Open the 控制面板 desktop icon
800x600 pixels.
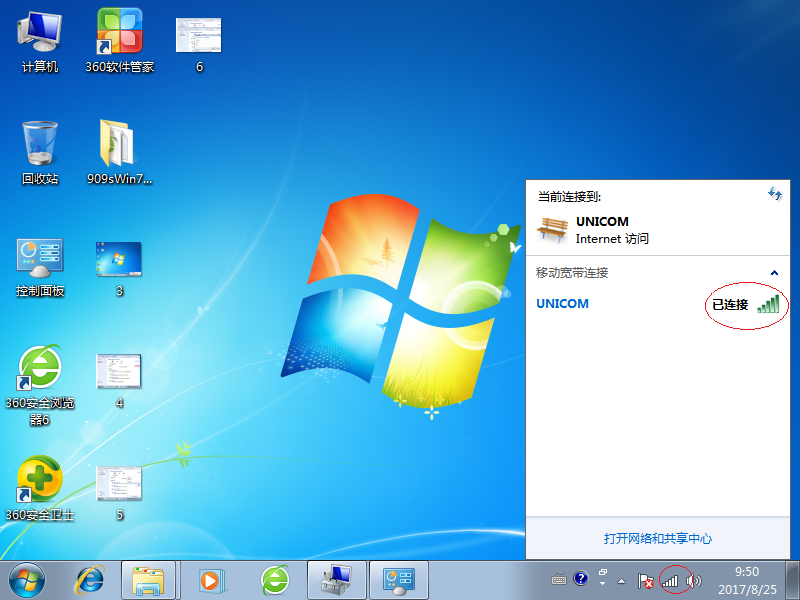(x=40, y=266)
